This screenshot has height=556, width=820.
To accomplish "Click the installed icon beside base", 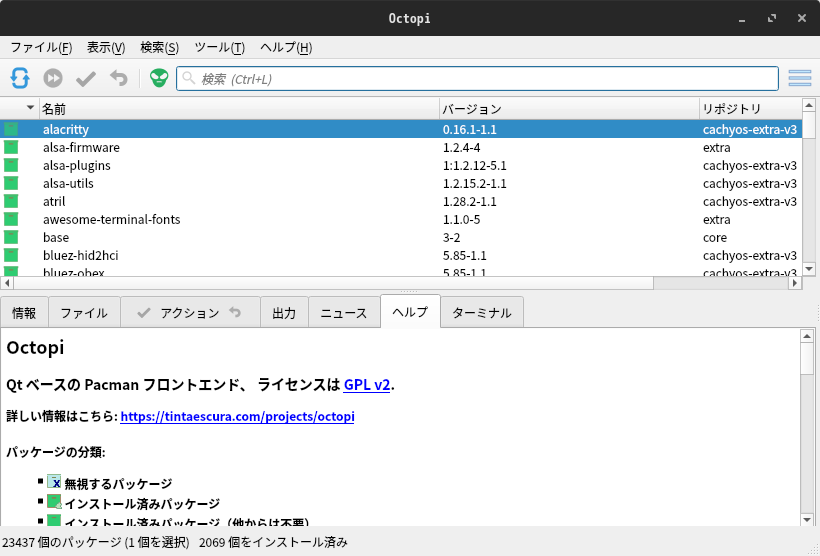I will click(x=11, y=237).
